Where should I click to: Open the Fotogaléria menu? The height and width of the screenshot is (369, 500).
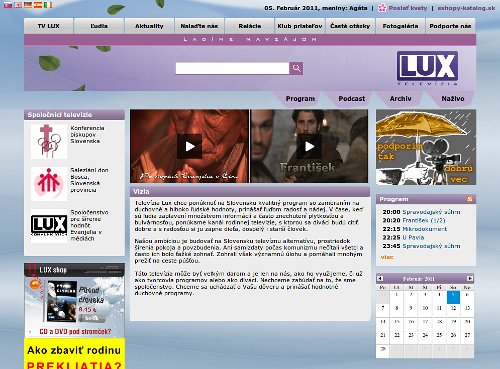pos(400,26)
